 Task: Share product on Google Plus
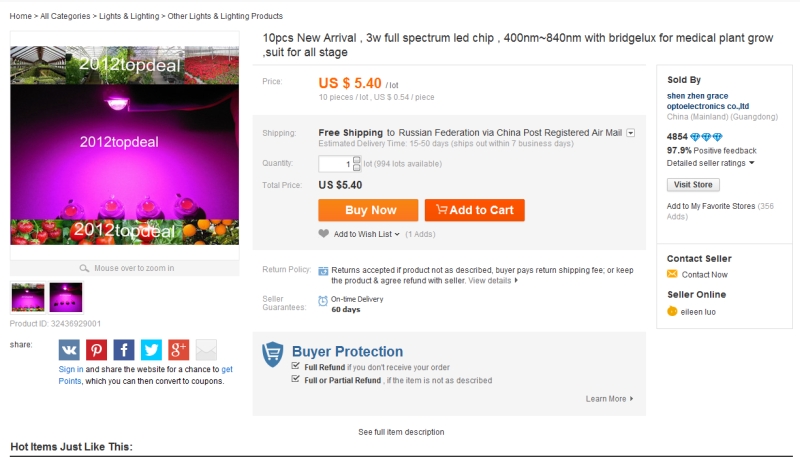[179, 350]
